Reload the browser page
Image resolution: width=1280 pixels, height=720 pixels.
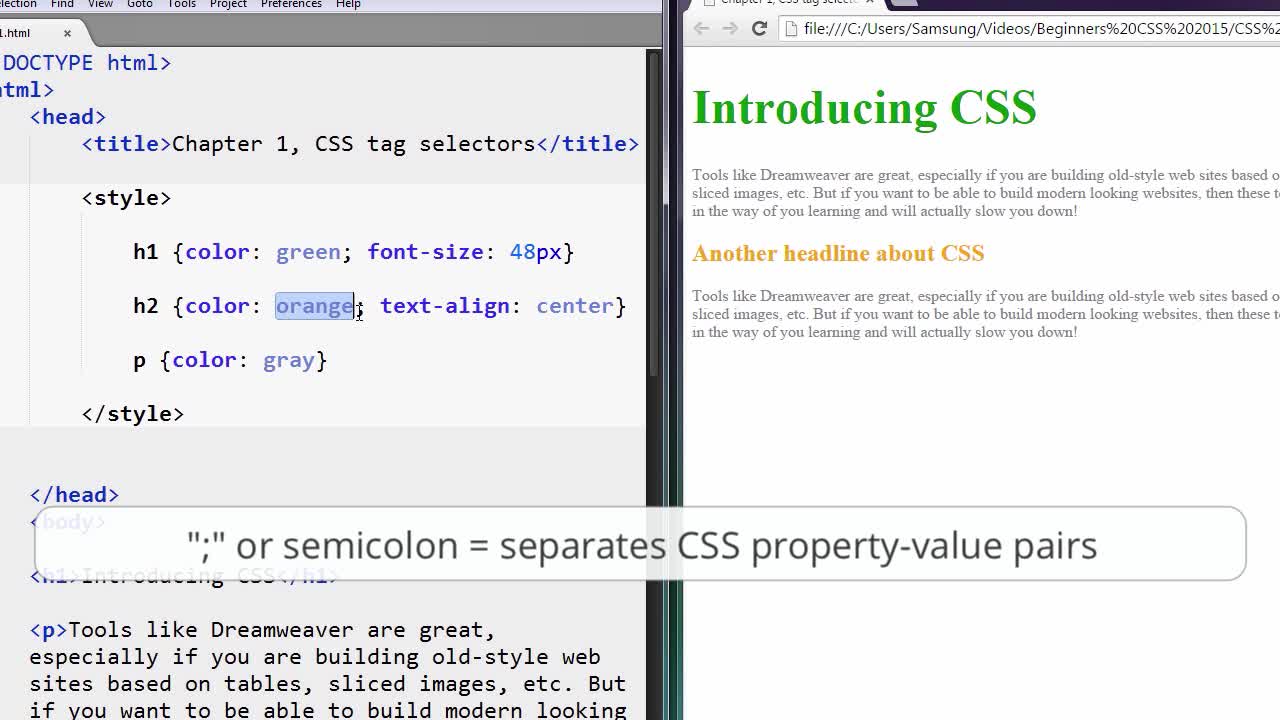[759, 28]
